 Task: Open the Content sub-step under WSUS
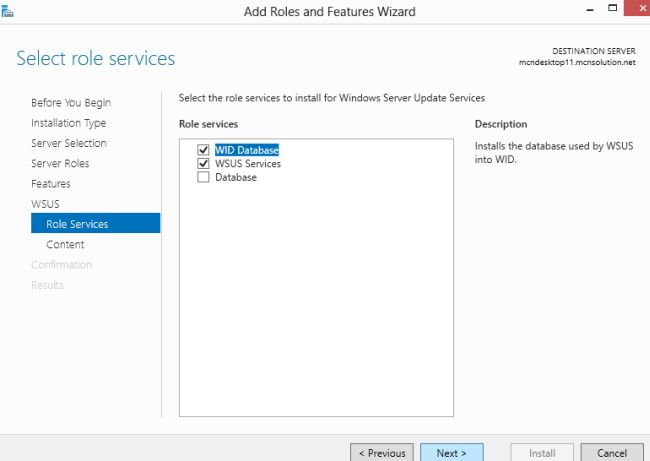(65, 244)
